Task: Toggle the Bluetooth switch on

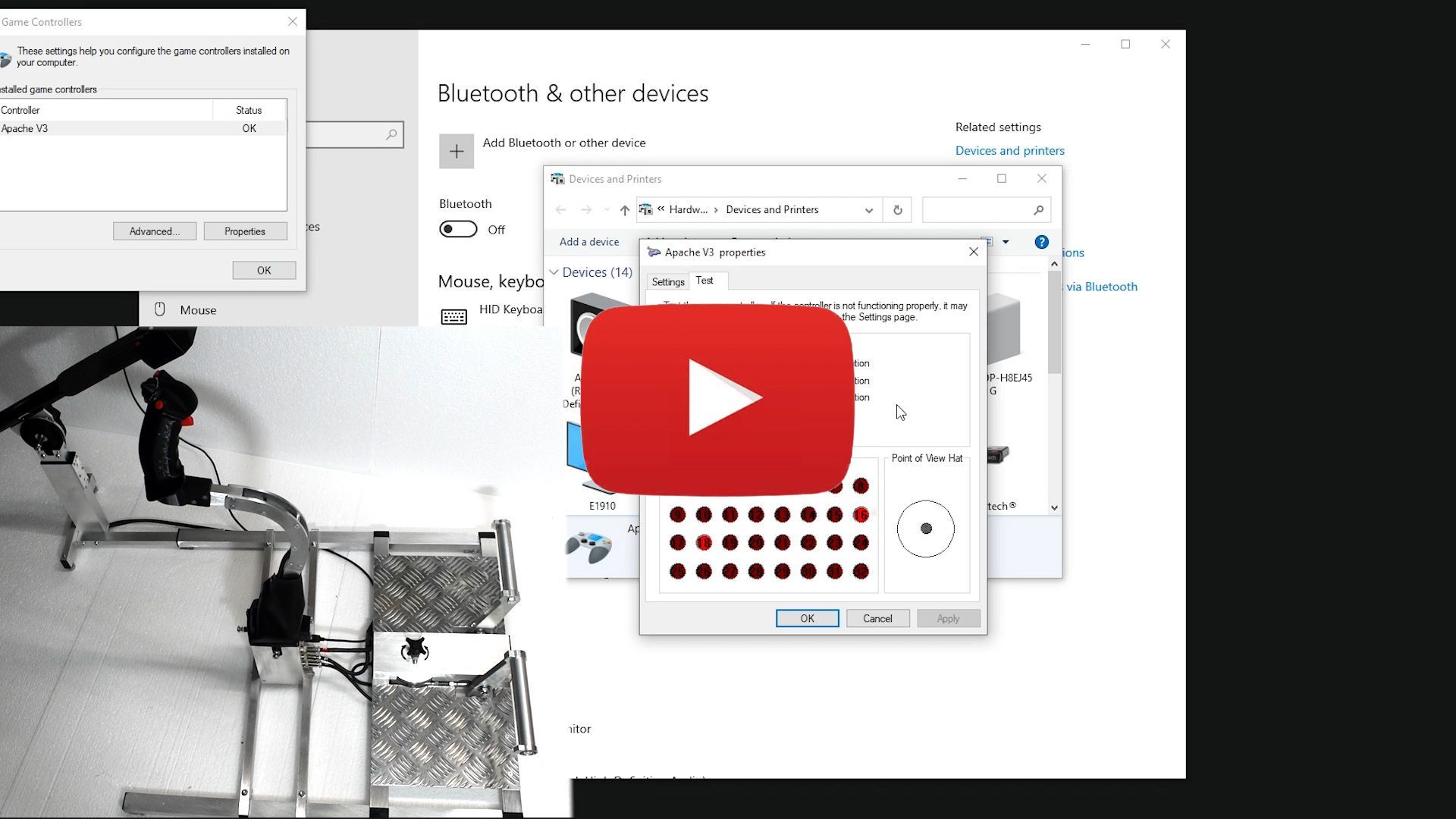Action: [458, 229]
